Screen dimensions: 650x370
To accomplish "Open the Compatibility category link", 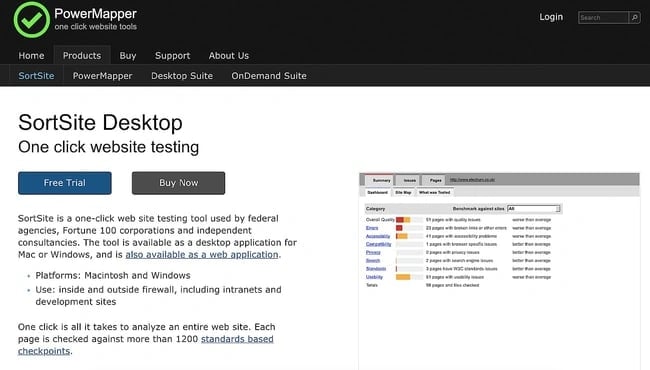I will pos(378,244).
